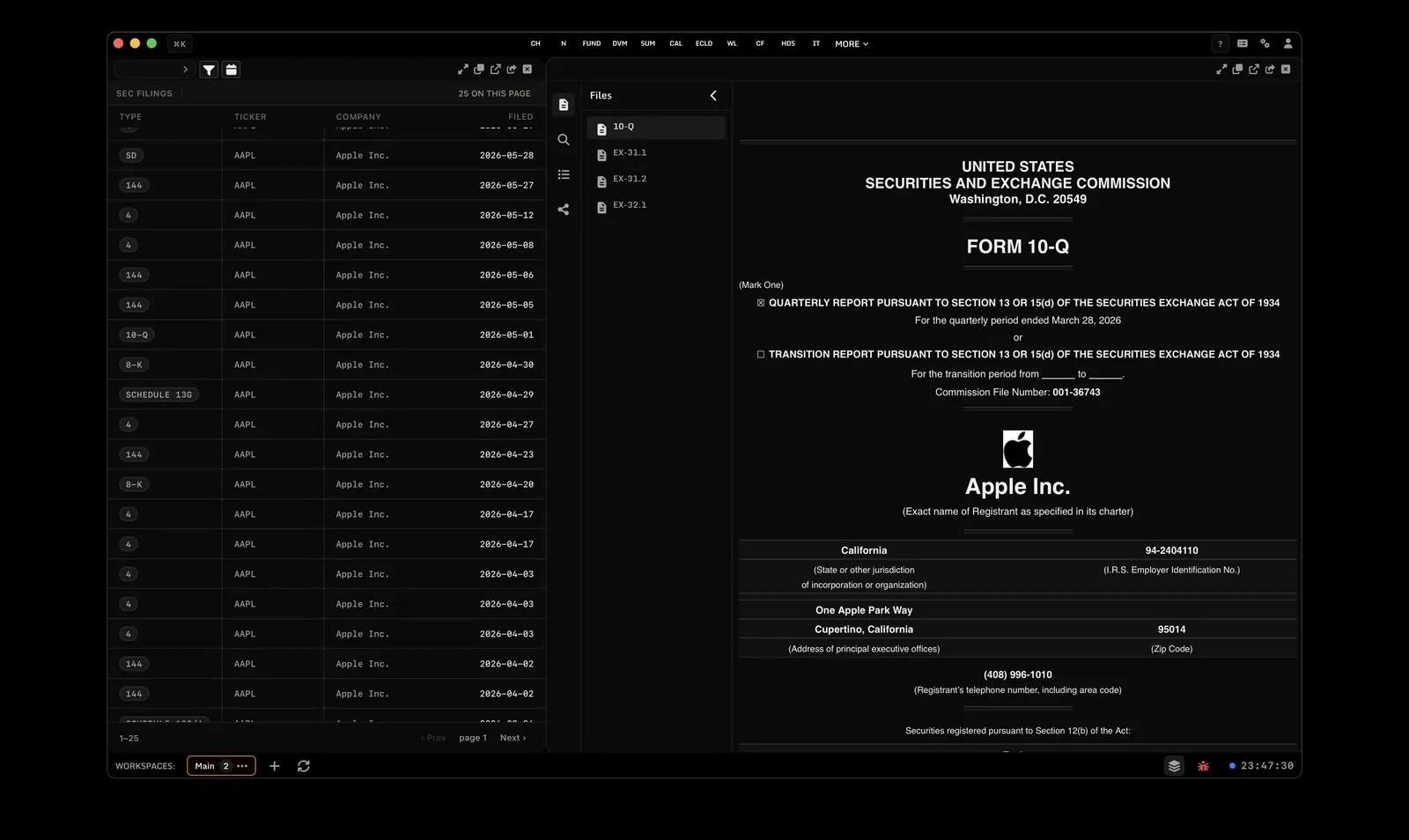Click the TICKER column header
This screenshot has width=1409, height=840.
click(250, 117)
